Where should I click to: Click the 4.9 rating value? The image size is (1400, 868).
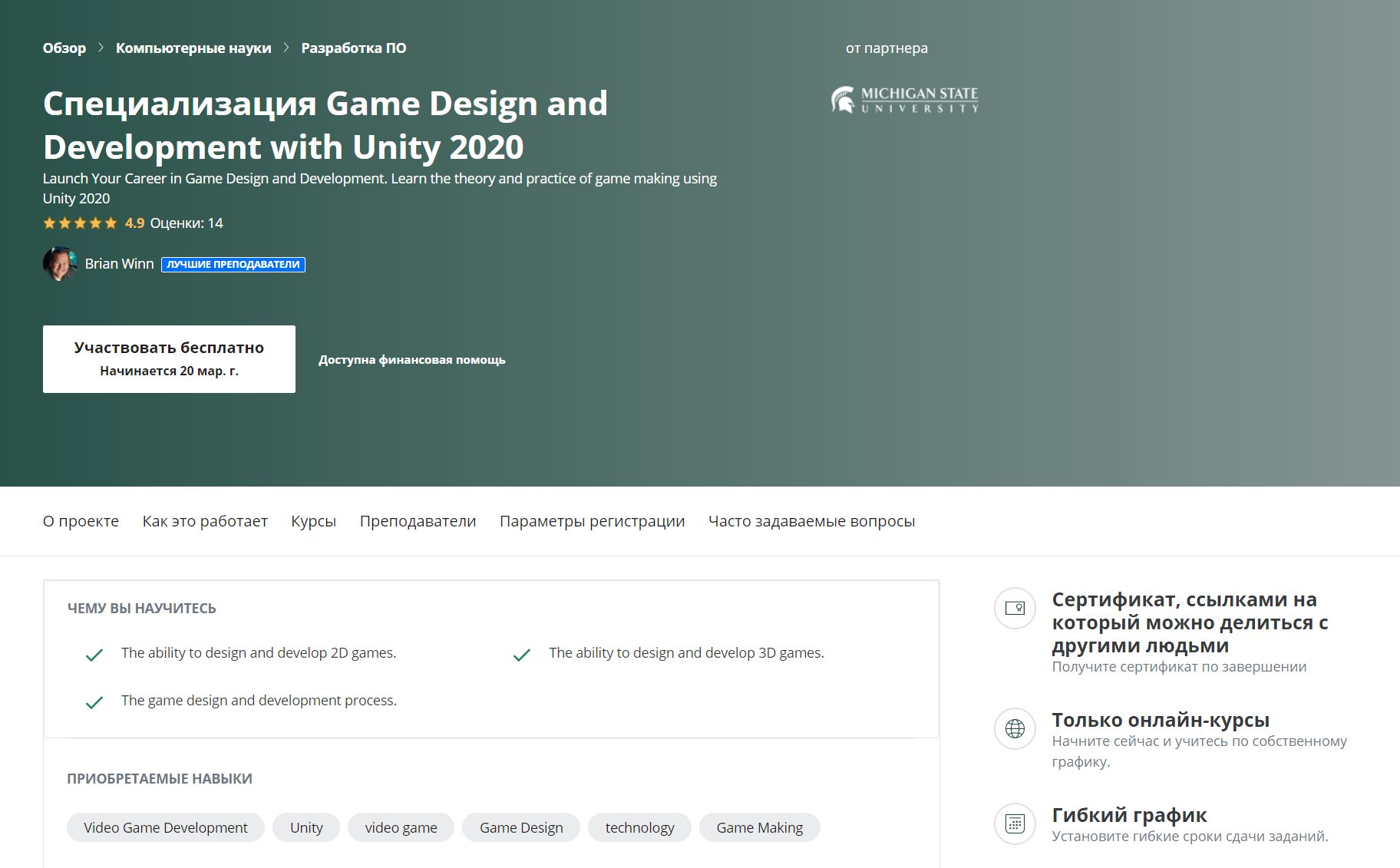coord(134,223)
